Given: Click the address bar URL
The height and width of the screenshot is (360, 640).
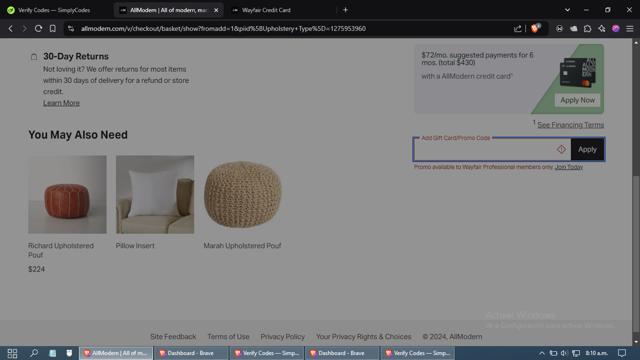Looking at the screenshot, I should (x=223, y=29).
